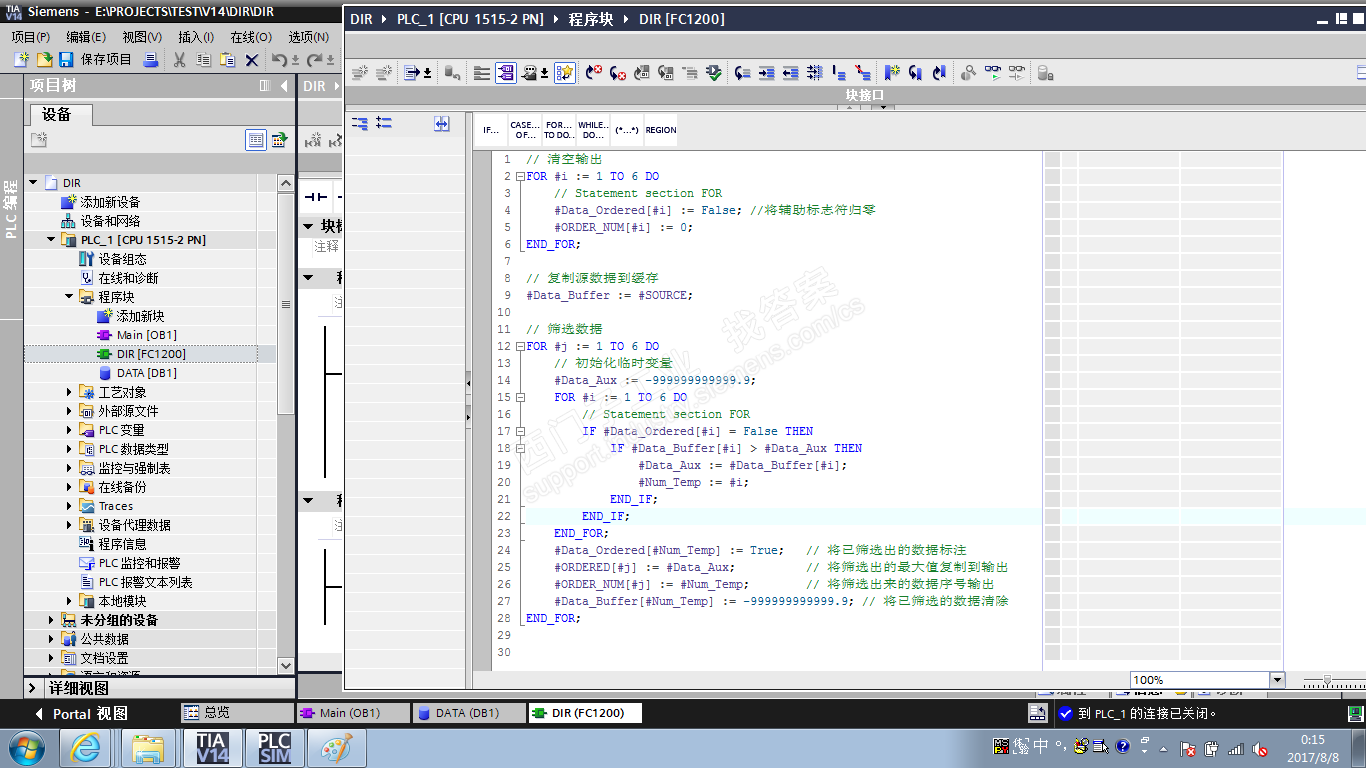The width and height of the screenshot is (1366, 768).
Task: Click the Open project folder icon
Action: (44, 60)
